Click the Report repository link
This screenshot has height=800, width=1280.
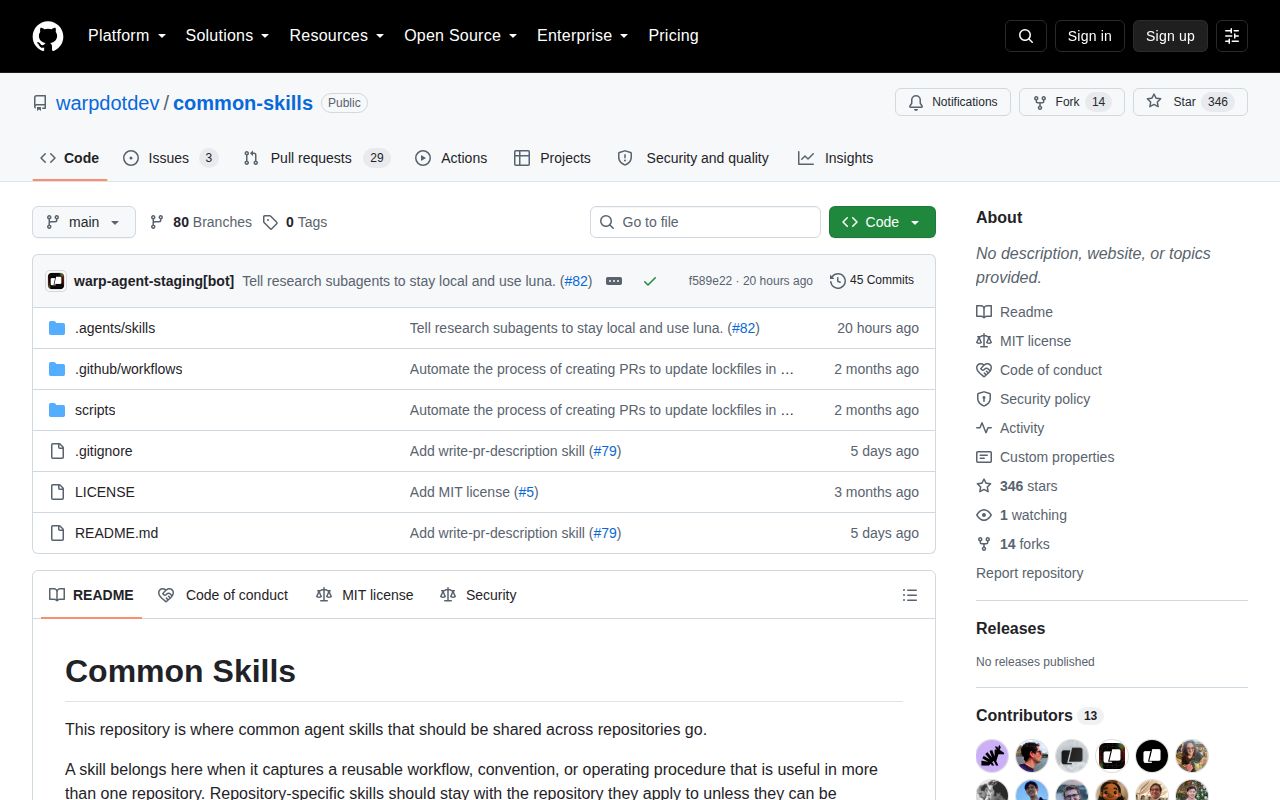click(1030, 573)
